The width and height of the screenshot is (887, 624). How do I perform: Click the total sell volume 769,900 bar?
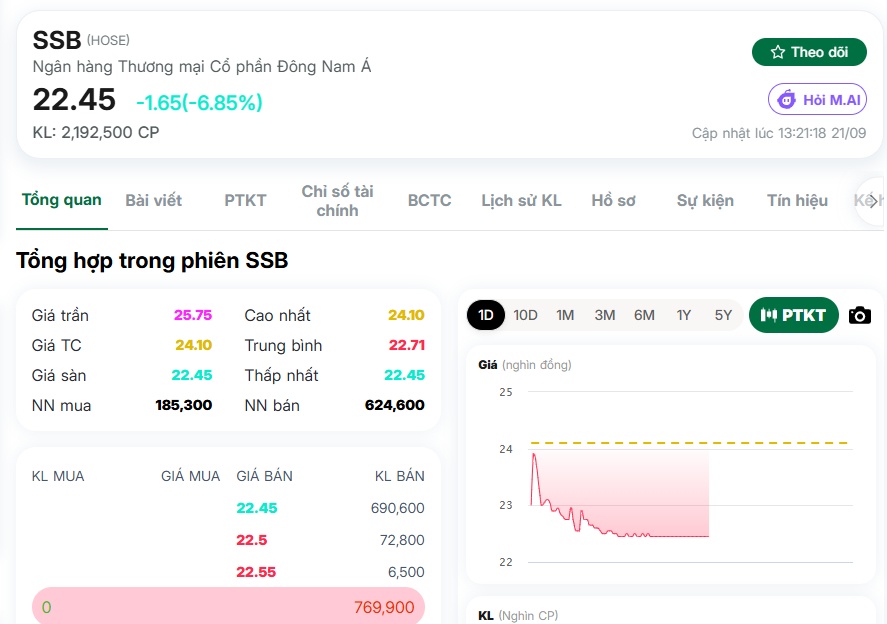pos(228,606)
